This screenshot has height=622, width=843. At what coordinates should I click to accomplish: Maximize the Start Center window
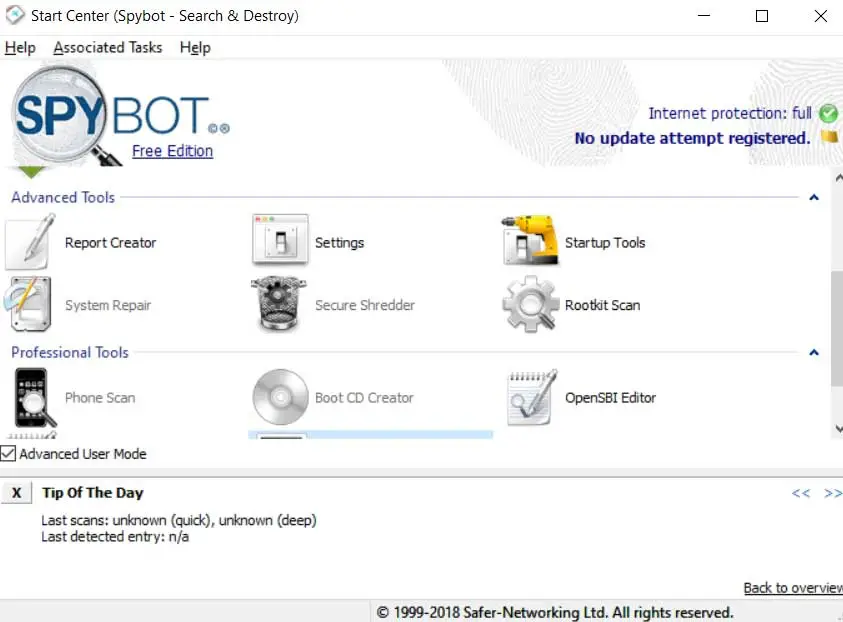click(x=761, y=16)
